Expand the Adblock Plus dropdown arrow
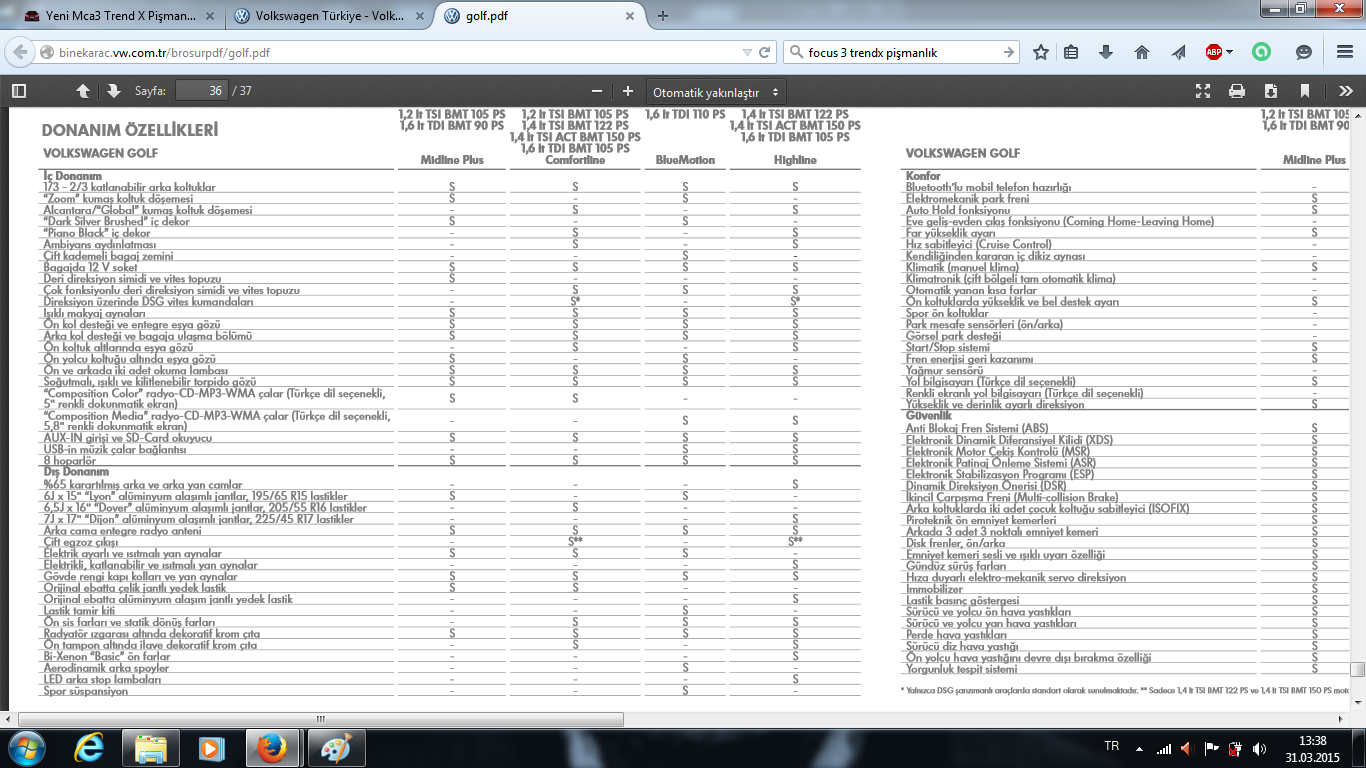1366x768 pixels. pos(1229,52)
